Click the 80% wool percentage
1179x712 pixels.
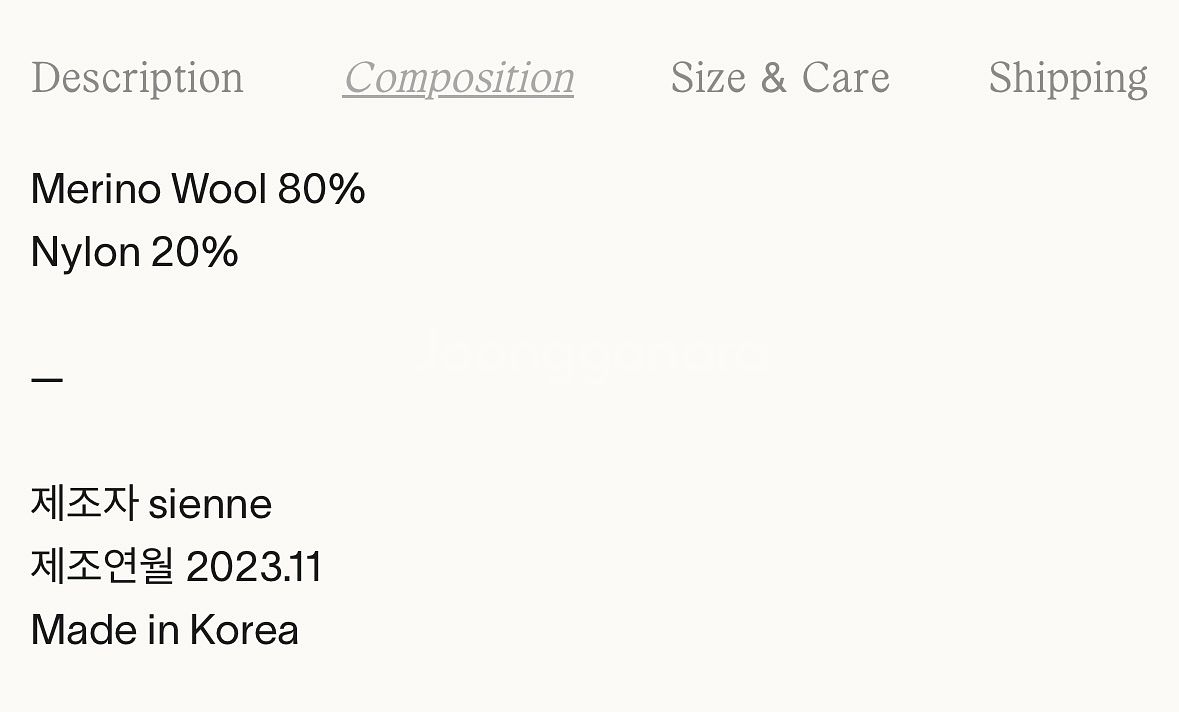321,189
